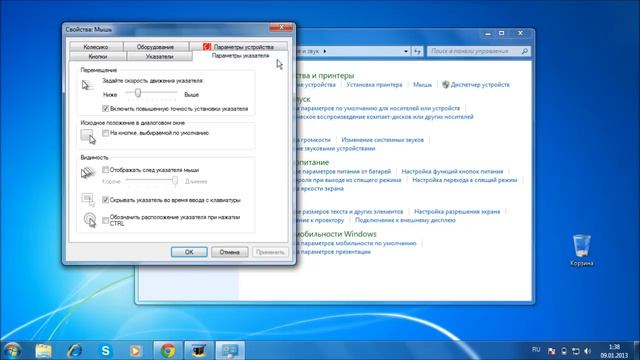Refresh the Control Panel address bar

tap(417, 51)
